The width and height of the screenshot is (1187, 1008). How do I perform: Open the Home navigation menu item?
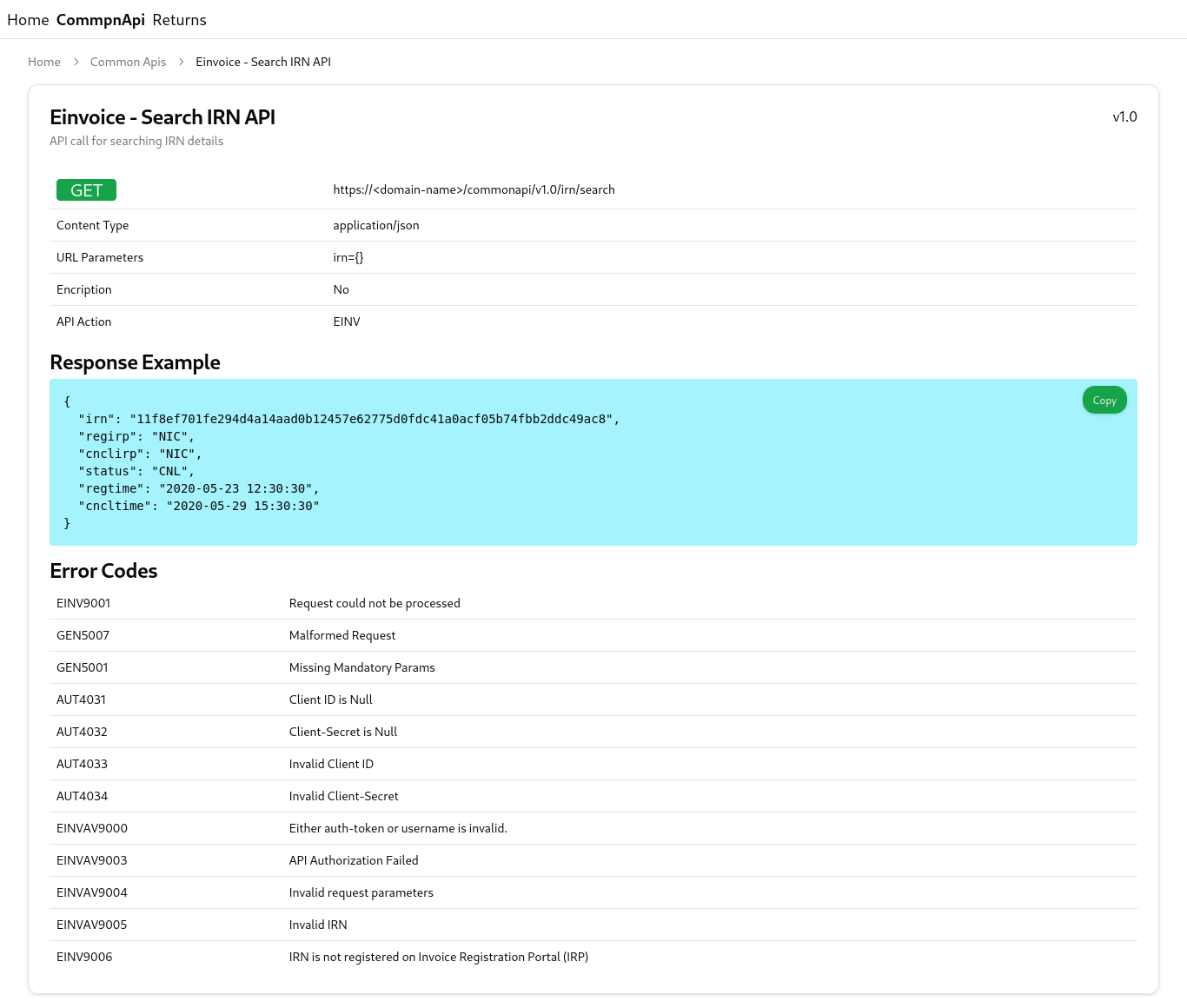tap(28, 20)
